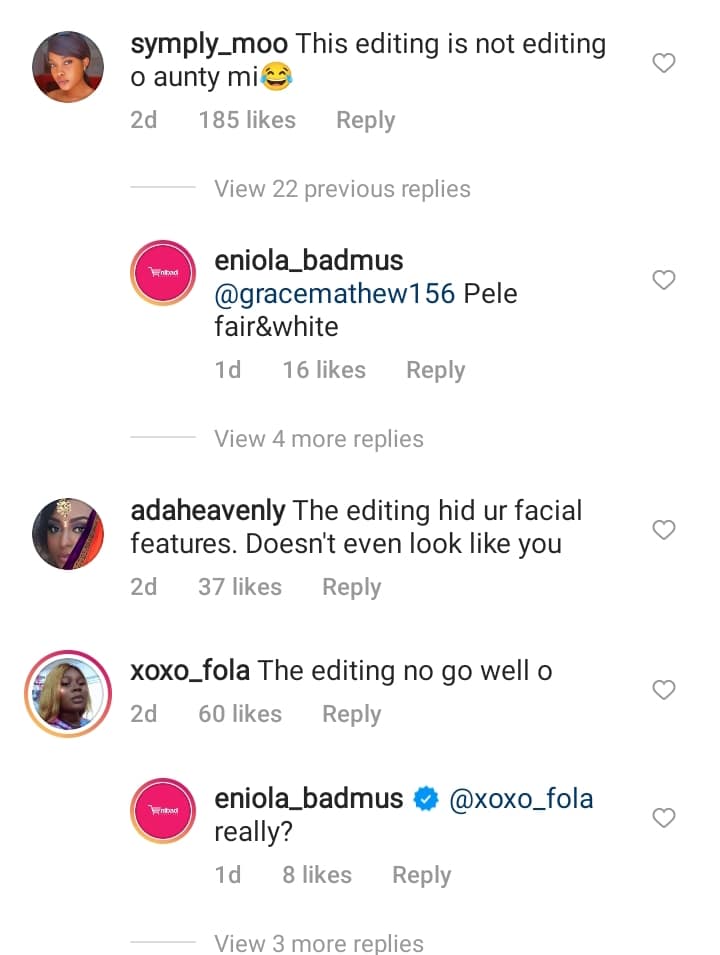Open xoxo_fola username in the comment
Image resolution: width=720 pixels, height=955 pixels.
tap(190, 671)
